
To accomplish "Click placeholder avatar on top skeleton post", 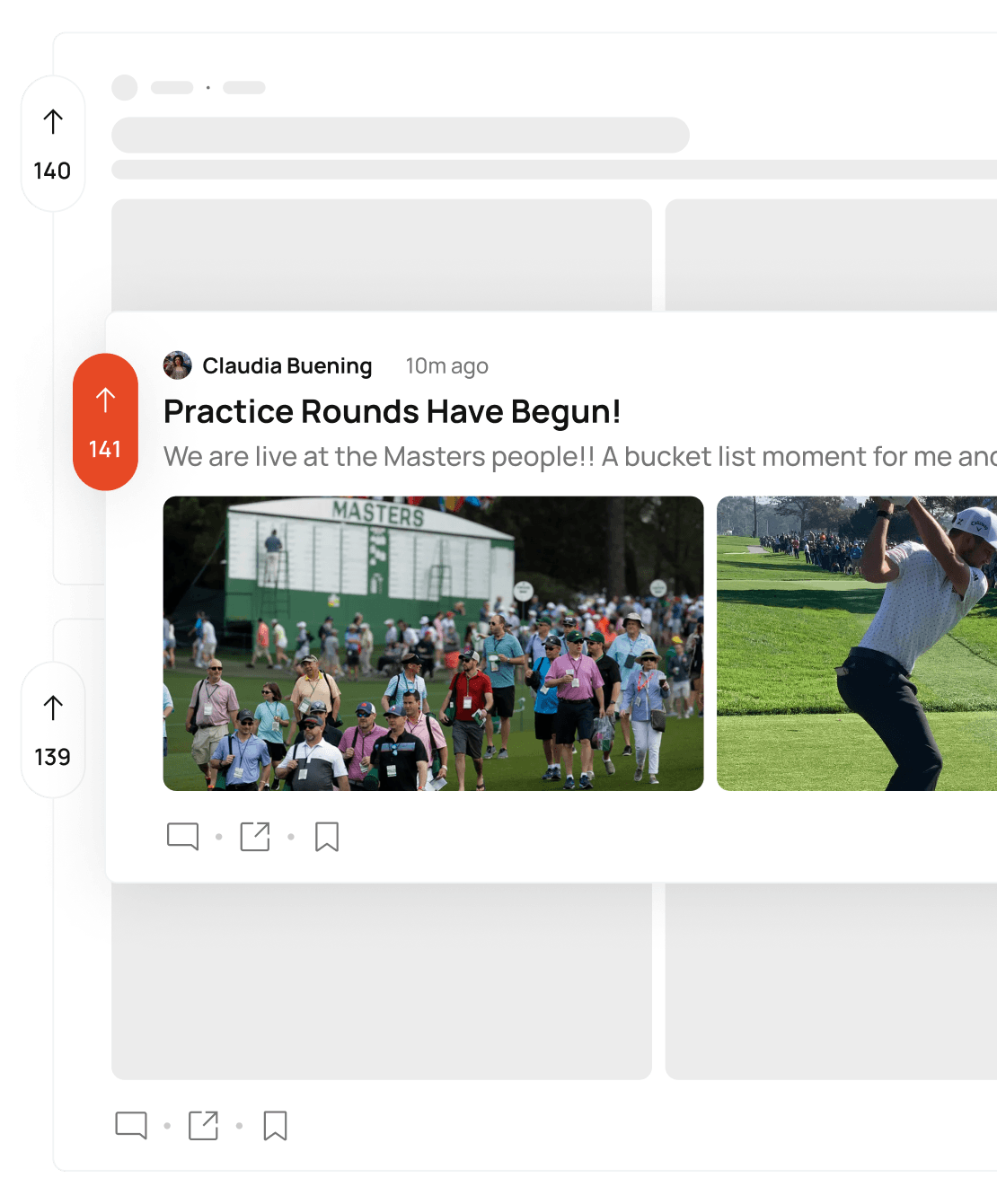I will (125, 88).
